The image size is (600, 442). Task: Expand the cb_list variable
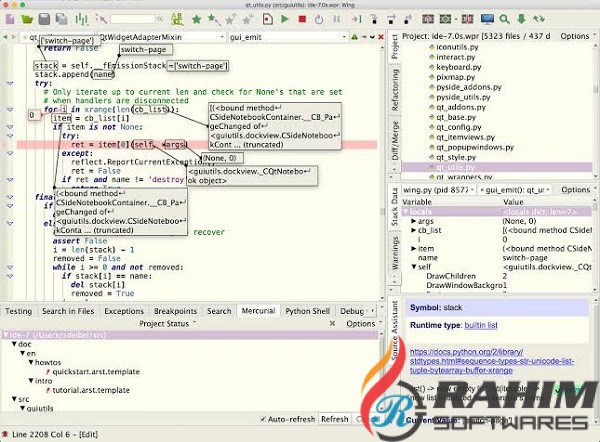coord(413,230)
